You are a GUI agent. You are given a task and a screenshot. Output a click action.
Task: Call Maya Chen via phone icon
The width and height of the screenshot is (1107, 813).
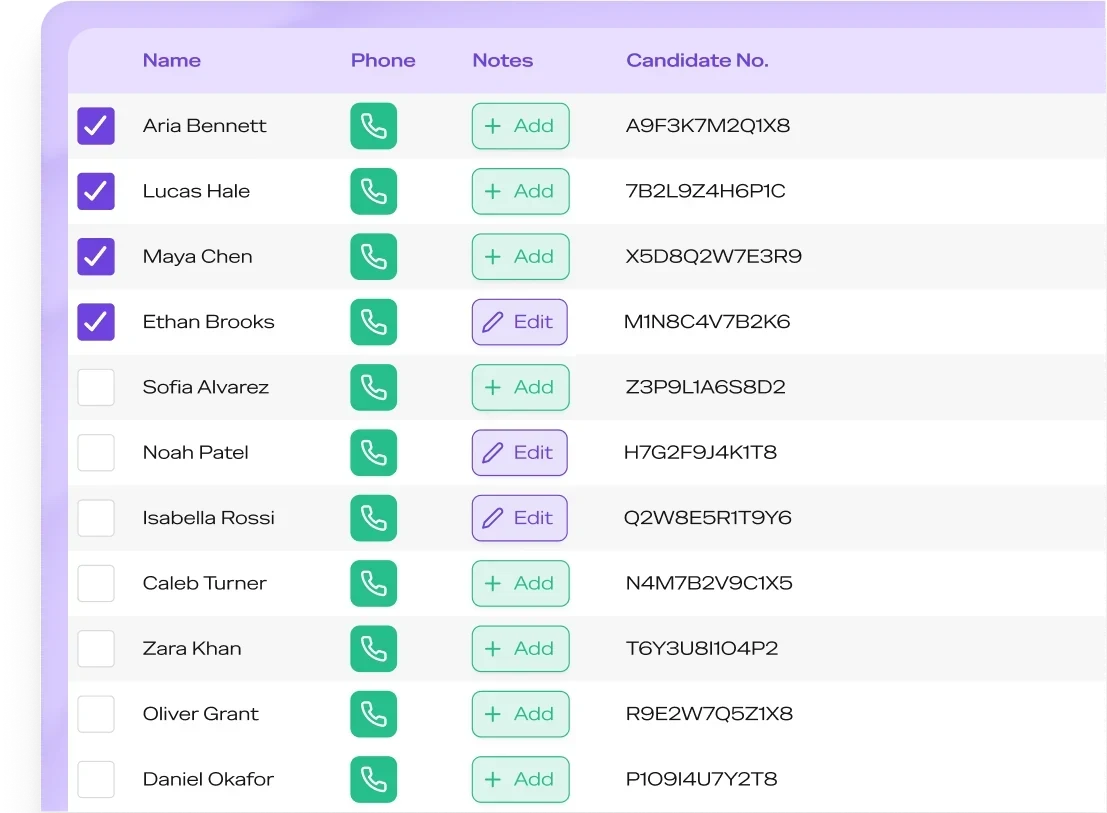373,257
